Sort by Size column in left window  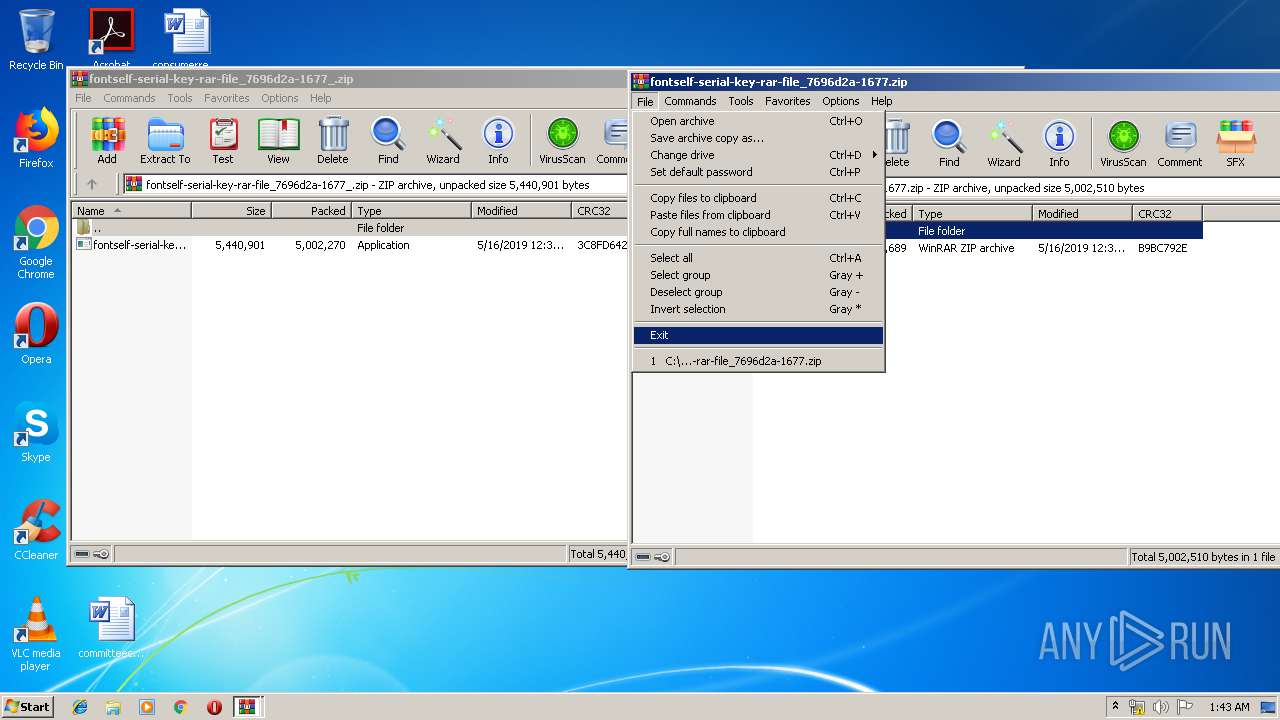231,211
